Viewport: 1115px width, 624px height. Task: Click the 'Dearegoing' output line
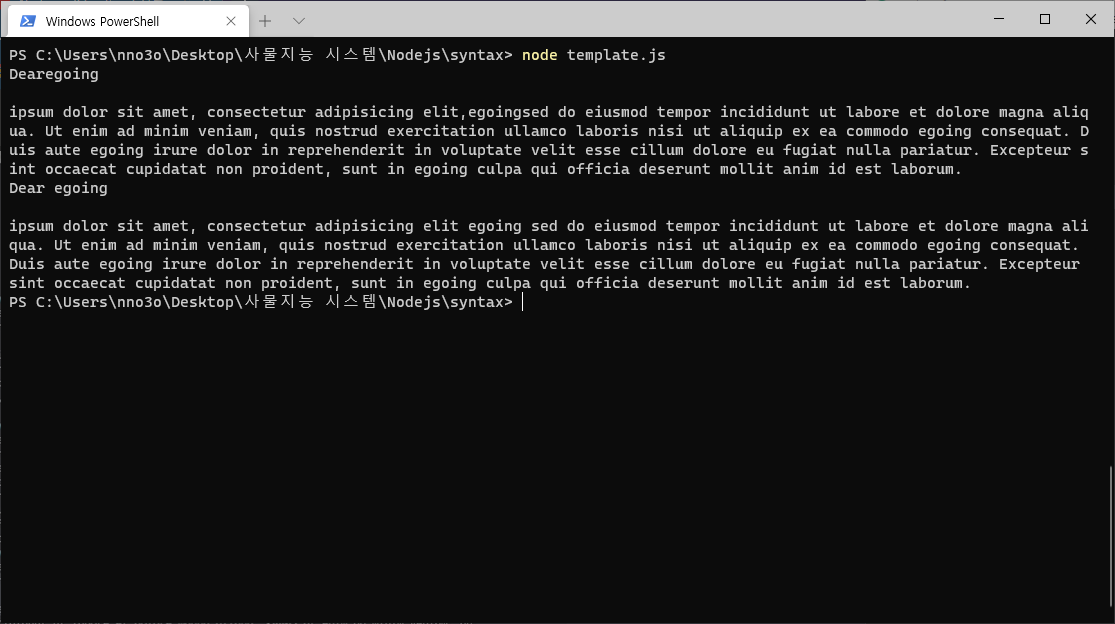coord(54,75)
